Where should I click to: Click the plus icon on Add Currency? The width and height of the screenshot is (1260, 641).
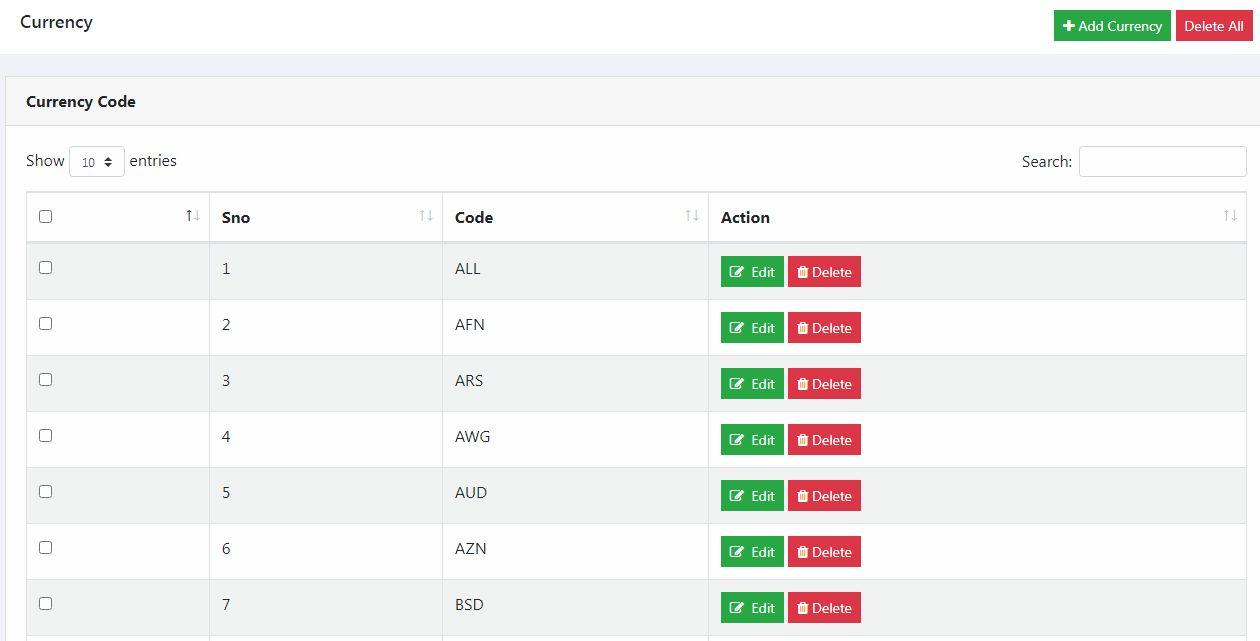1068,26
